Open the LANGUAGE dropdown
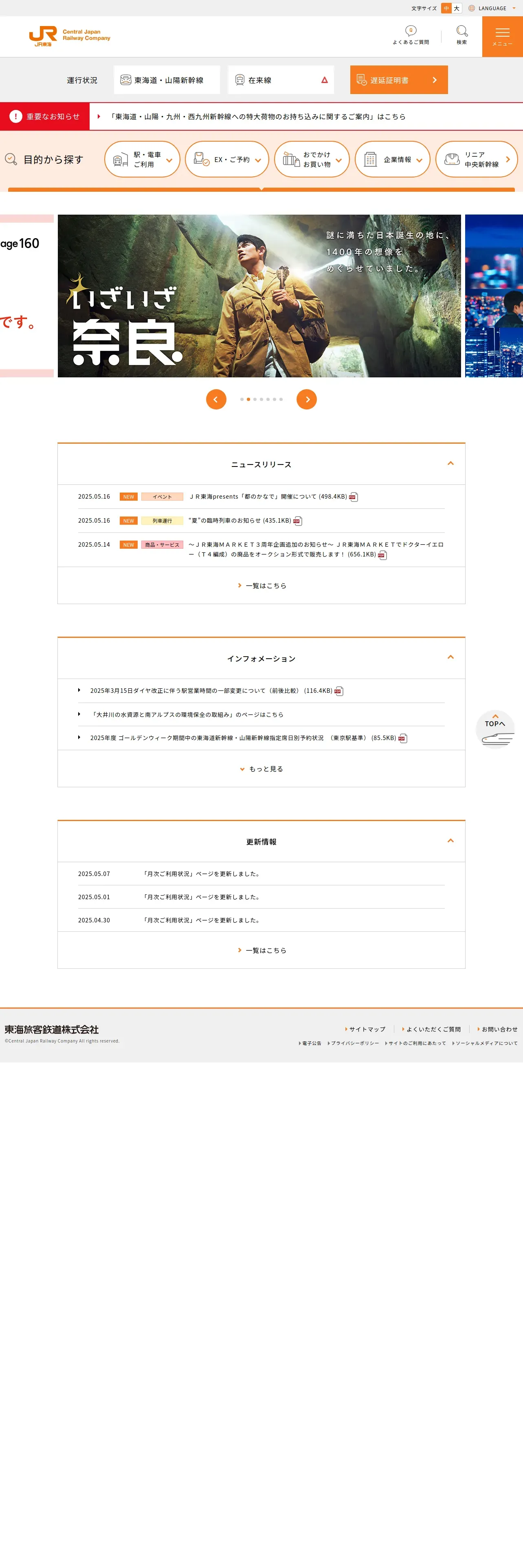The width and height of the screenshot is (523, 1568). click(492, 9)
